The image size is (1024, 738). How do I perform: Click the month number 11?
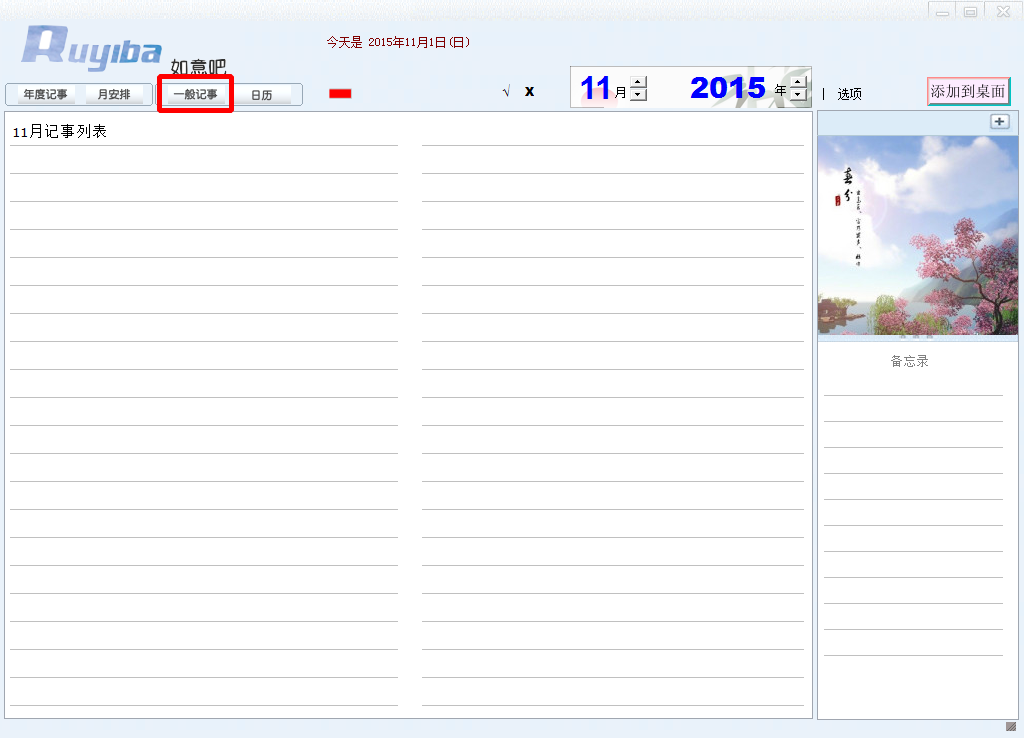[595, 88]
